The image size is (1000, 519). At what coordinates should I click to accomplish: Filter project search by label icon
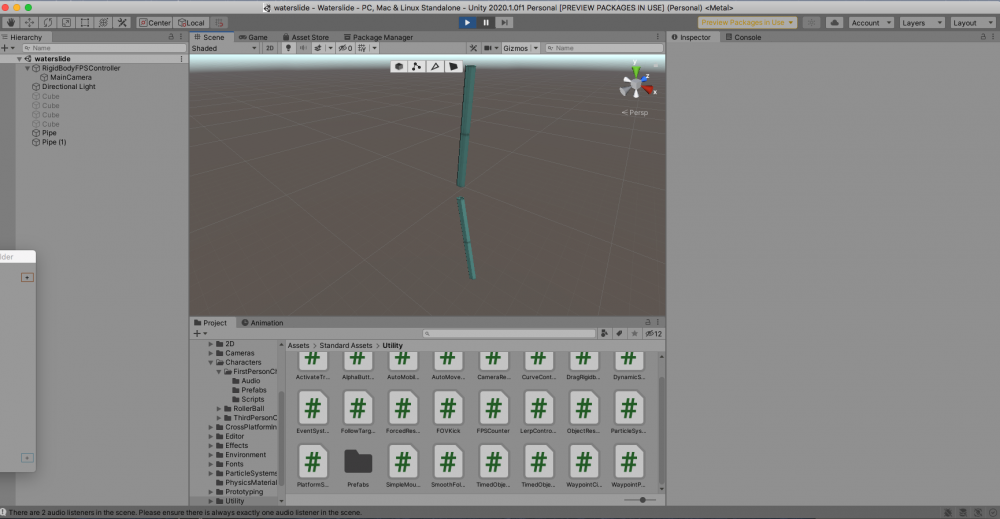619,333
